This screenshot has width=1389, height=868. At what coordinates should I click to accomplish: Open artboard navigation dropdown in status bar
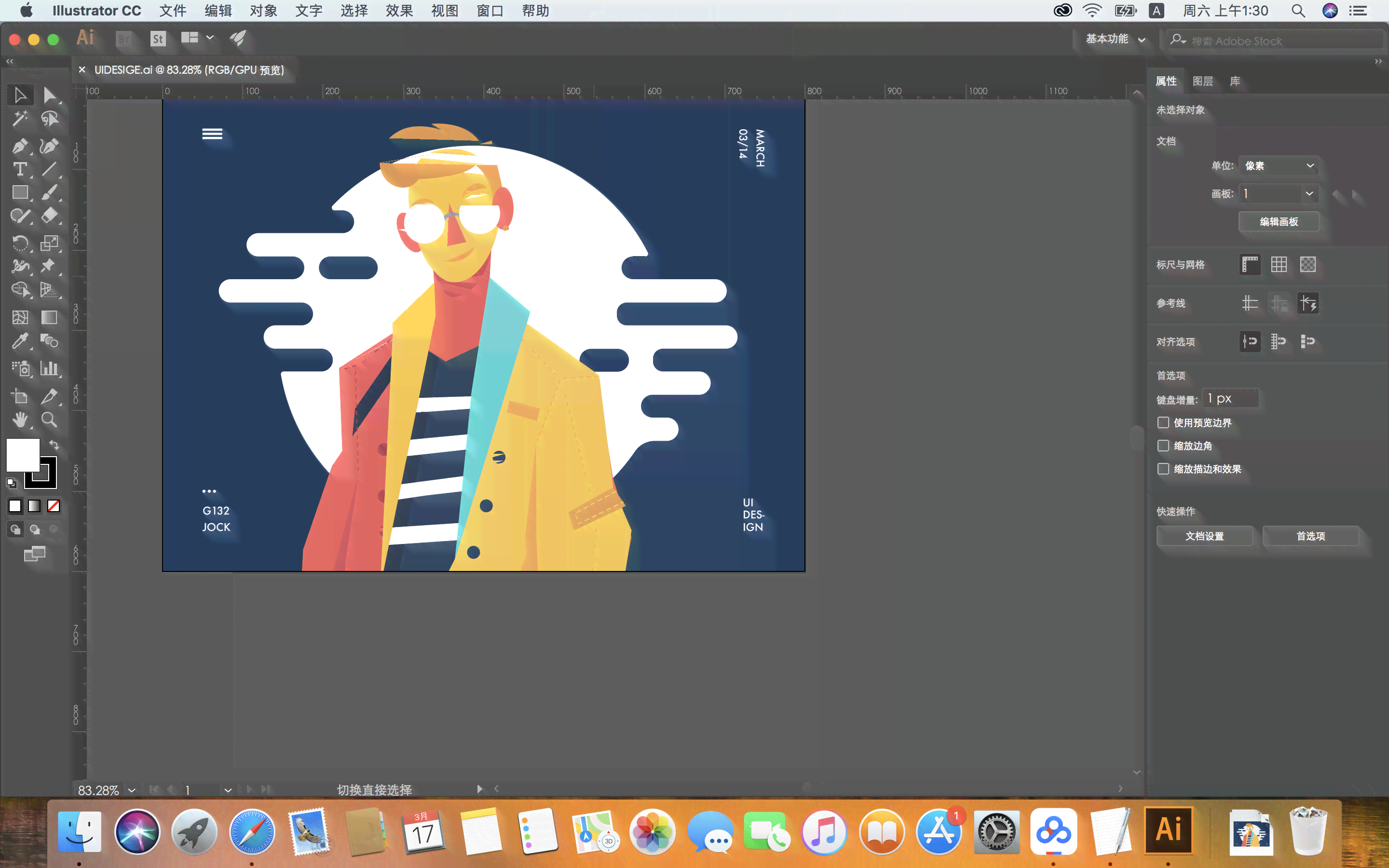228,790
